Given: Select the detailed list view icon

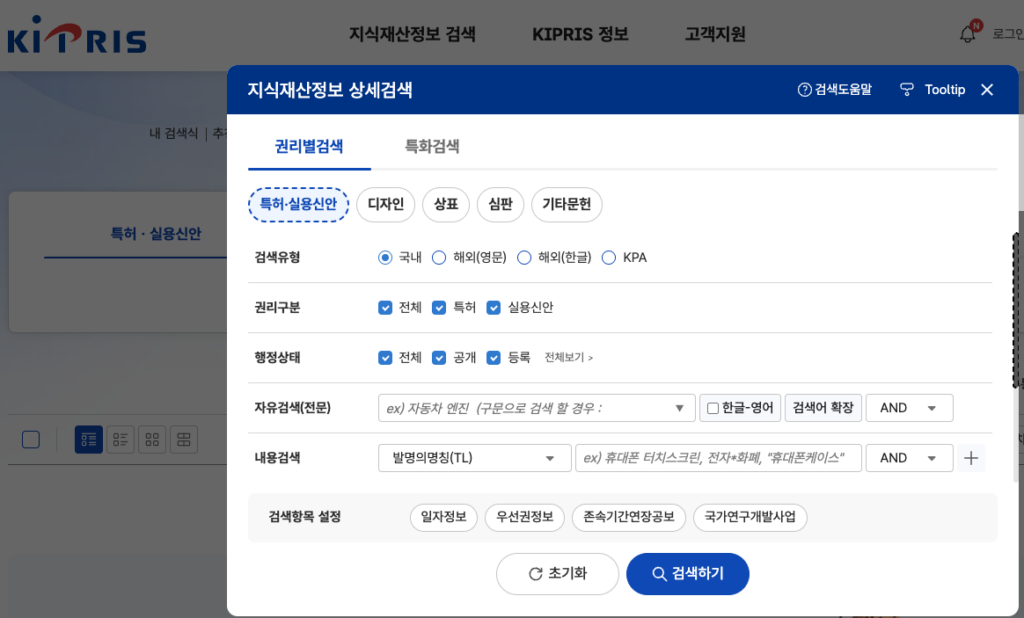Looking at the screenshot, I should 89,440.
